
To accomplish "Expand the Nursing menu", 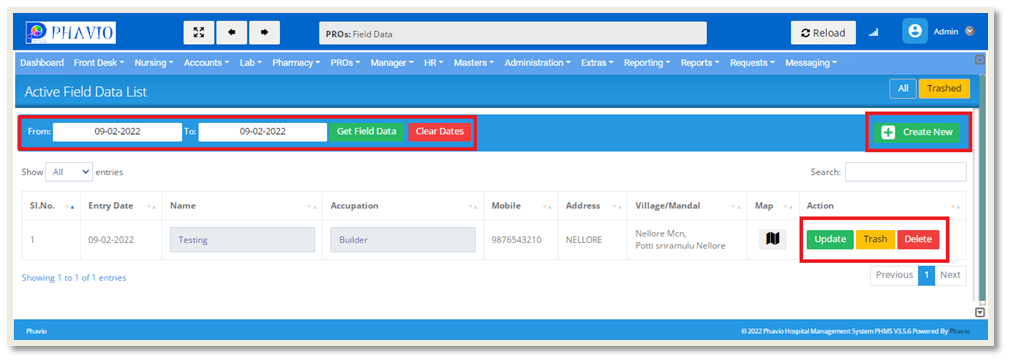I will pyautogui.click(x=154, y=62).
